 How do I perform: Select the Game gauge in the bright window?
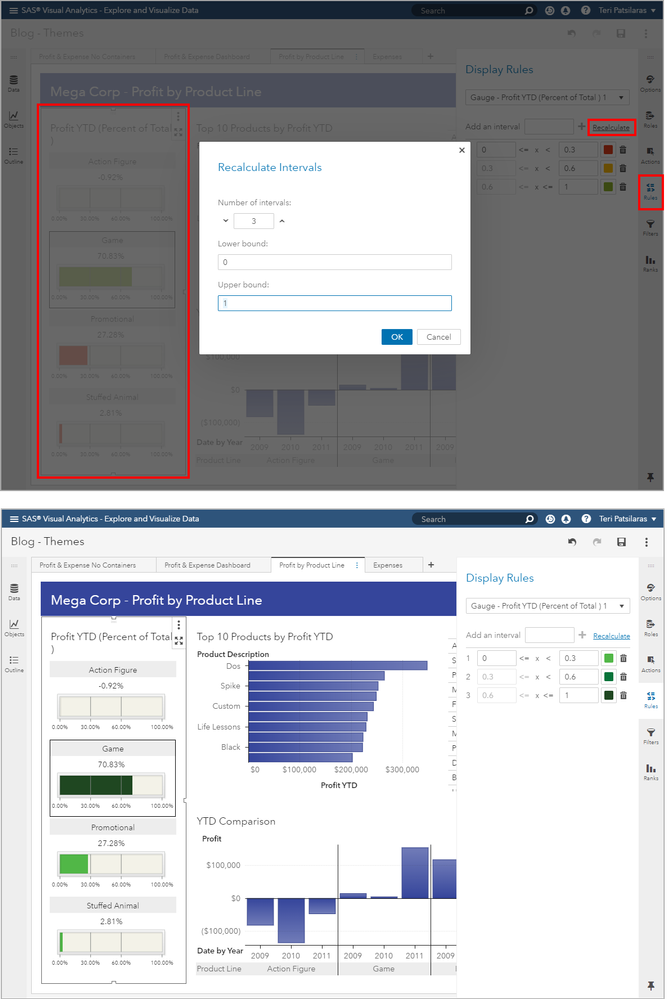pos(113,778)
